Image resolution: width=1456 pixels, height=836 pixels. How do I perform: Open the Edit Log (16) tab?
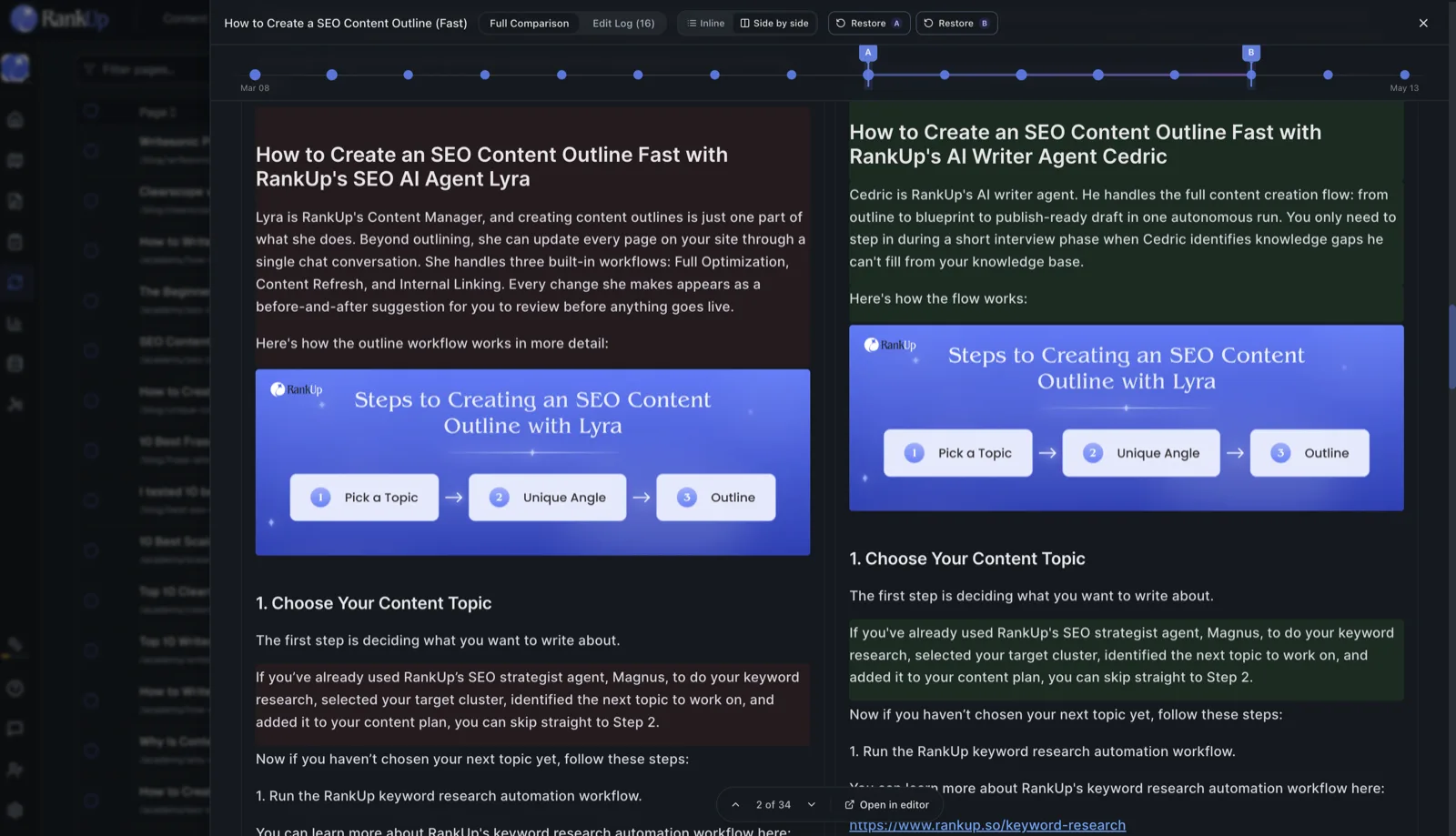pos(623,23)
